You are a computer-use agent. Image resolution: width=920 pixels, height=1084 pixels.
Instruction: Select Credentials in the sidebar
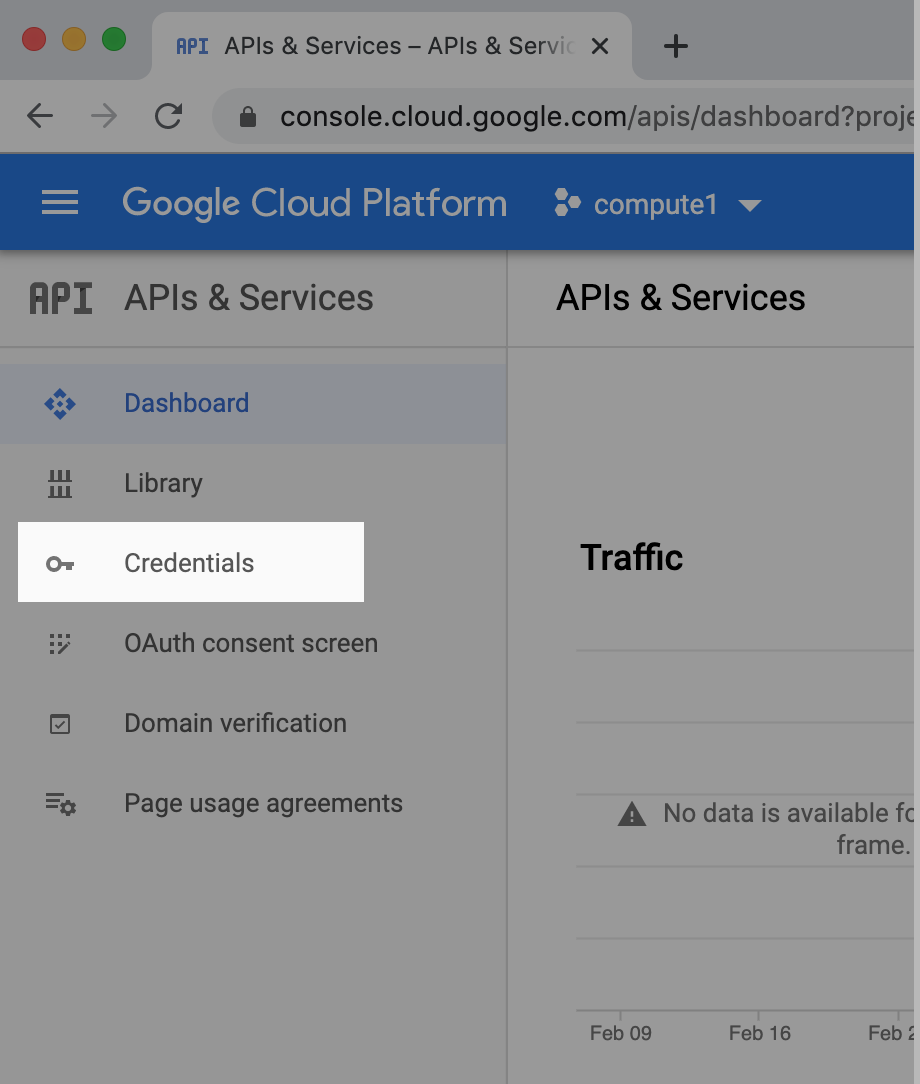click(x=189, y=564)
